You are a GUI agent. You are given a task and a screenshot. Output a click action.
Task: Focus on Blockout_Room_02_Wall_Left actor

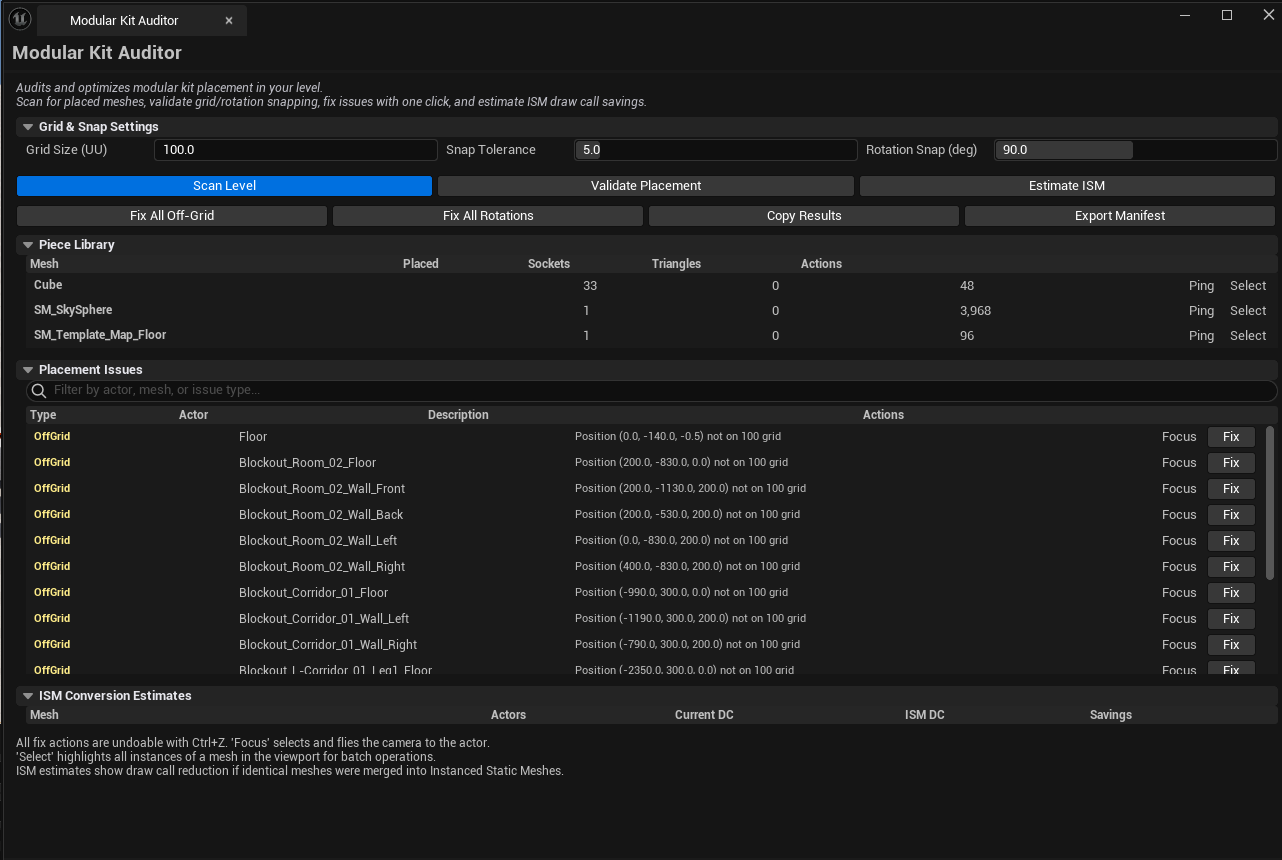1179,541
